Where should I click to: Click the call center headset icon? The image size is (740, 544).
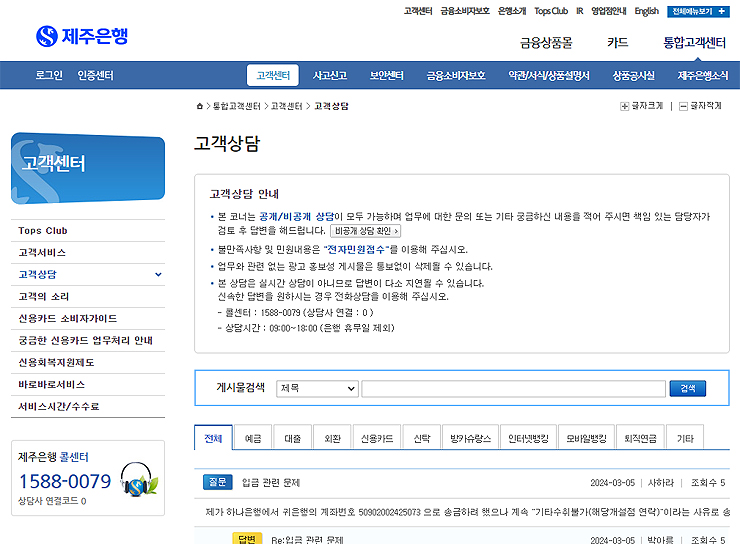(139, 479)
